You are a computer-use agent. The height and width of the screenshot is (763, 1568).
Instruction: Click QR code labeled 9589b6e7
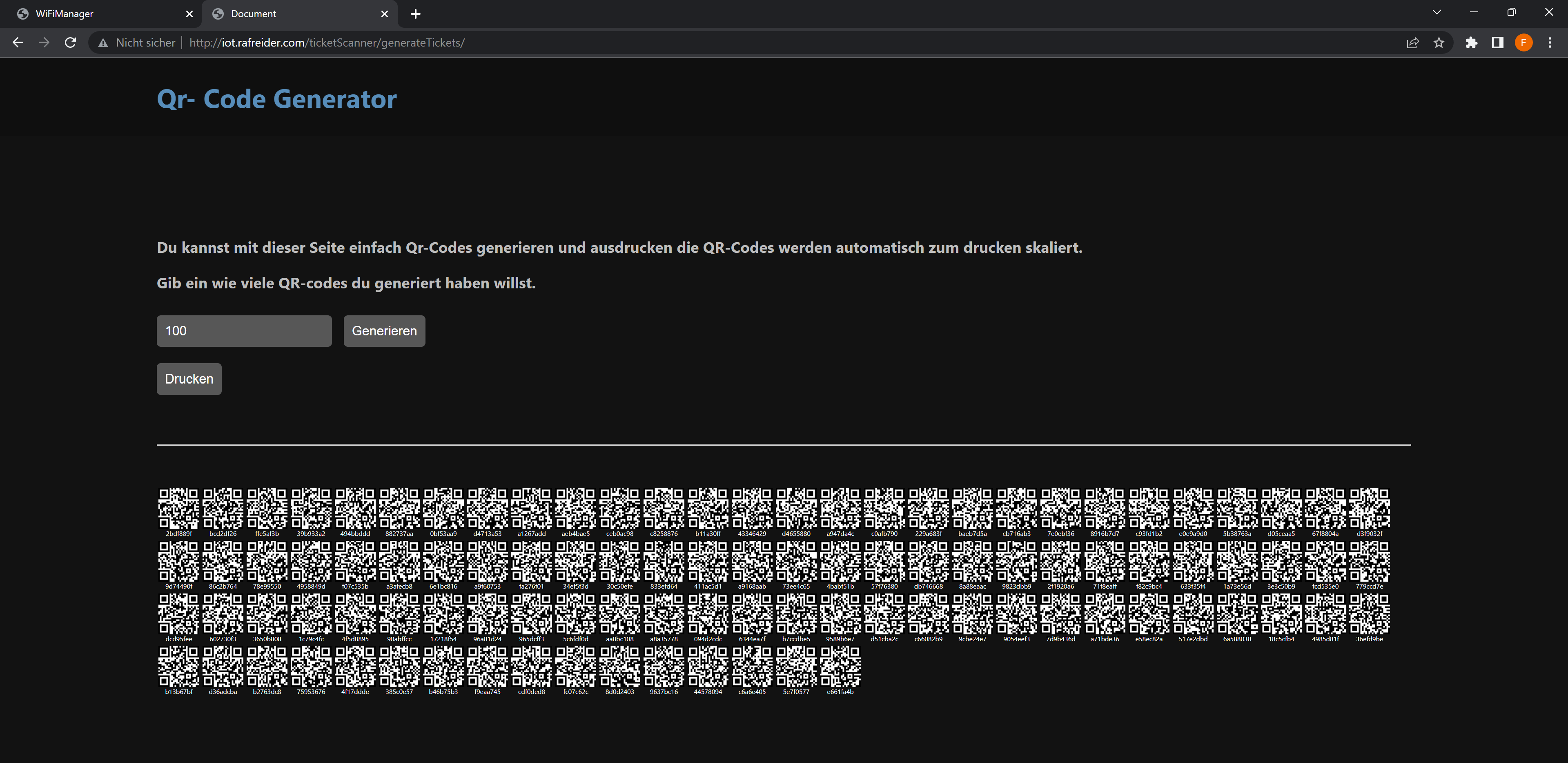tap(840, 614)
